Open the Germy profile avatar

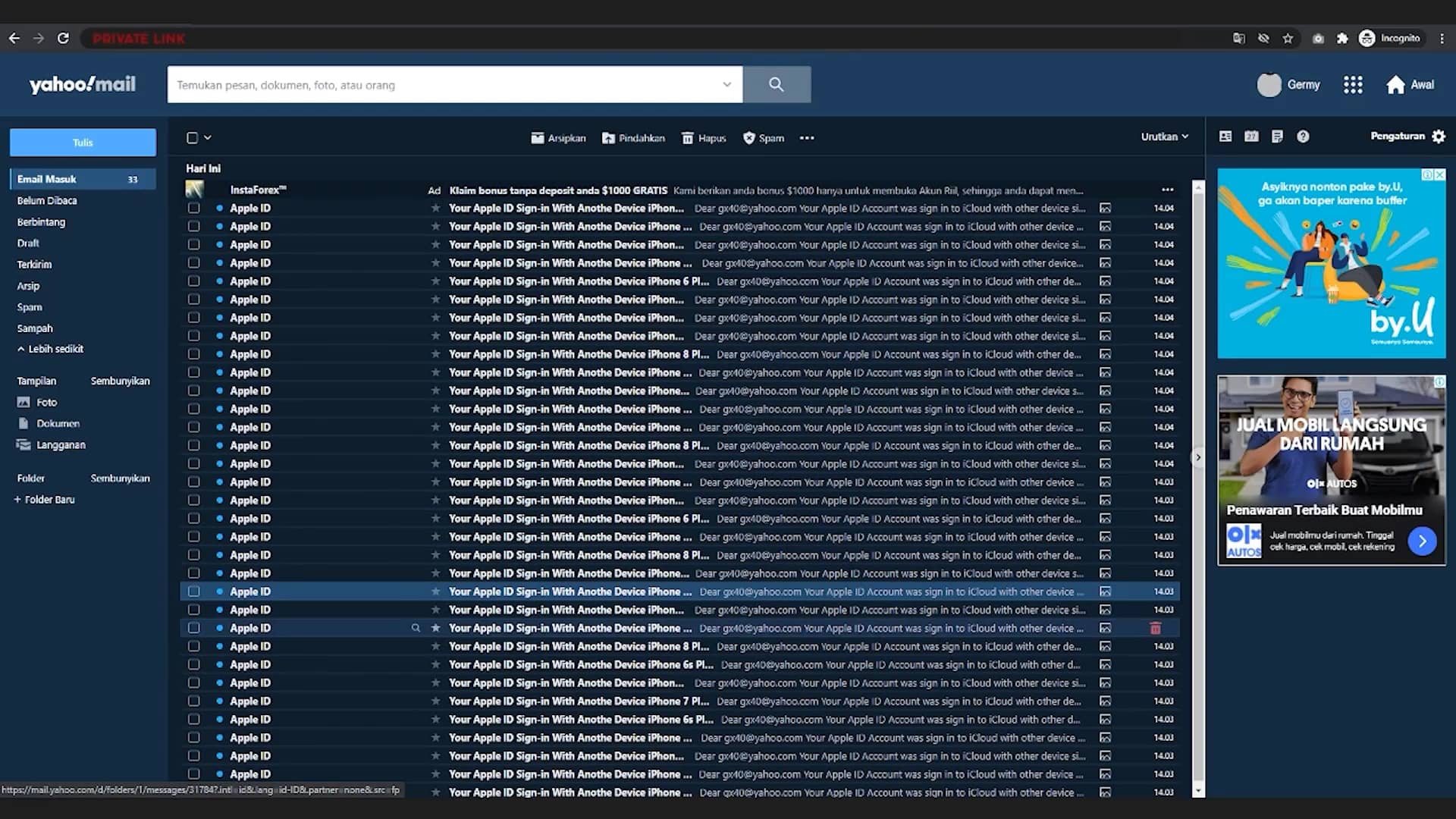1269,85
